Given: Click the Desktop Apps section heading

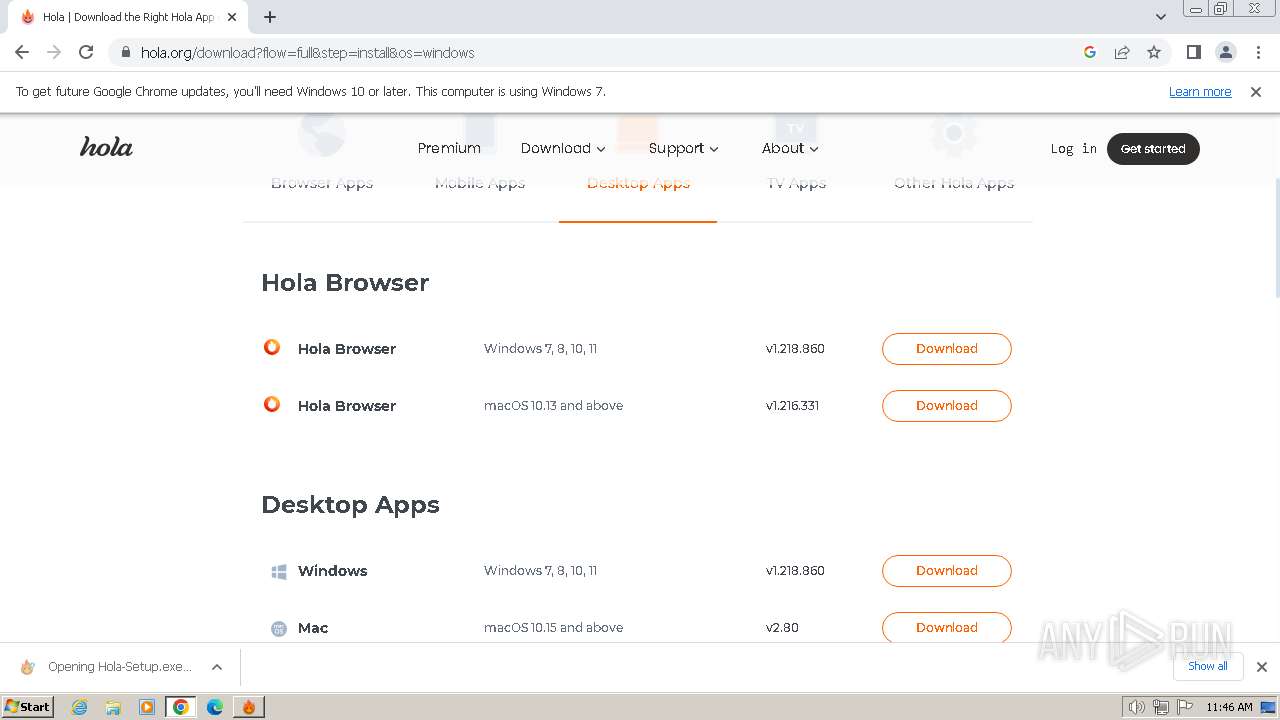Looking at the screenshot, I should click(350, 505).
